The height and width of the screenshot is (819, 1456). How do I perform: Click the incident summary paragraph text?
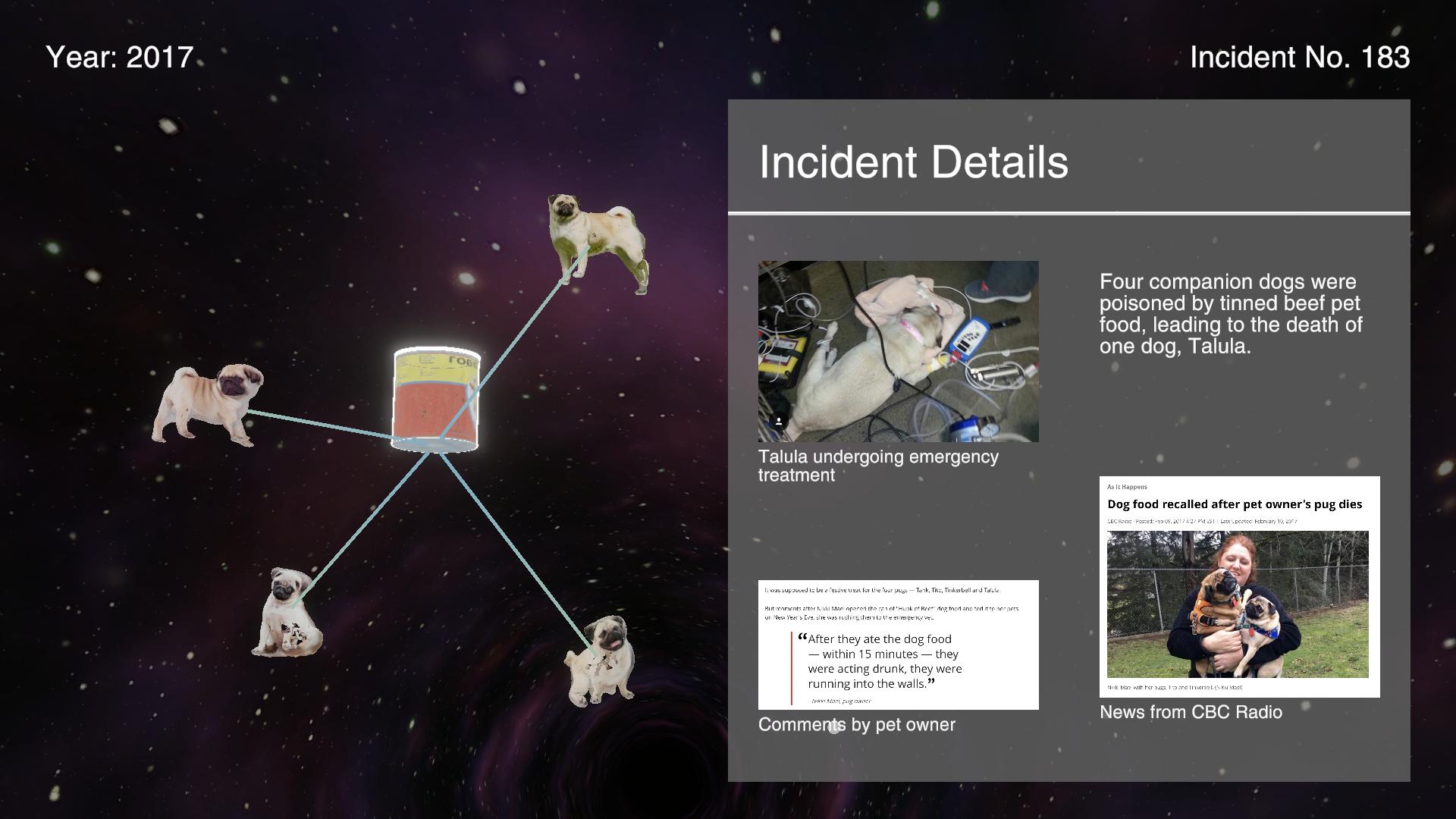point(1230,314)
